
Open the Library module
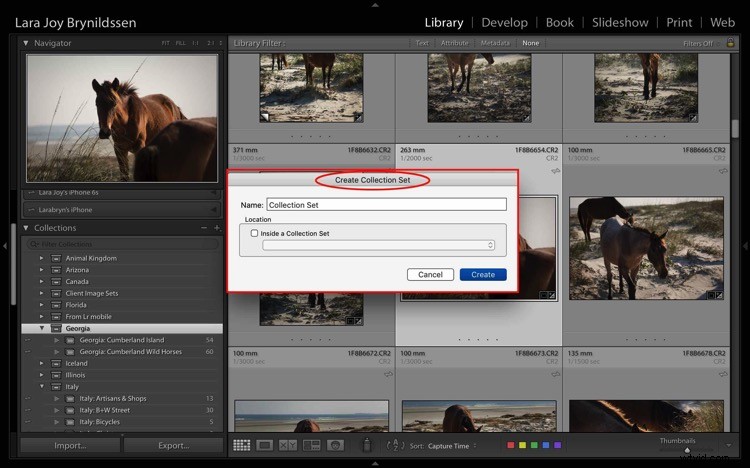(444, 22)
